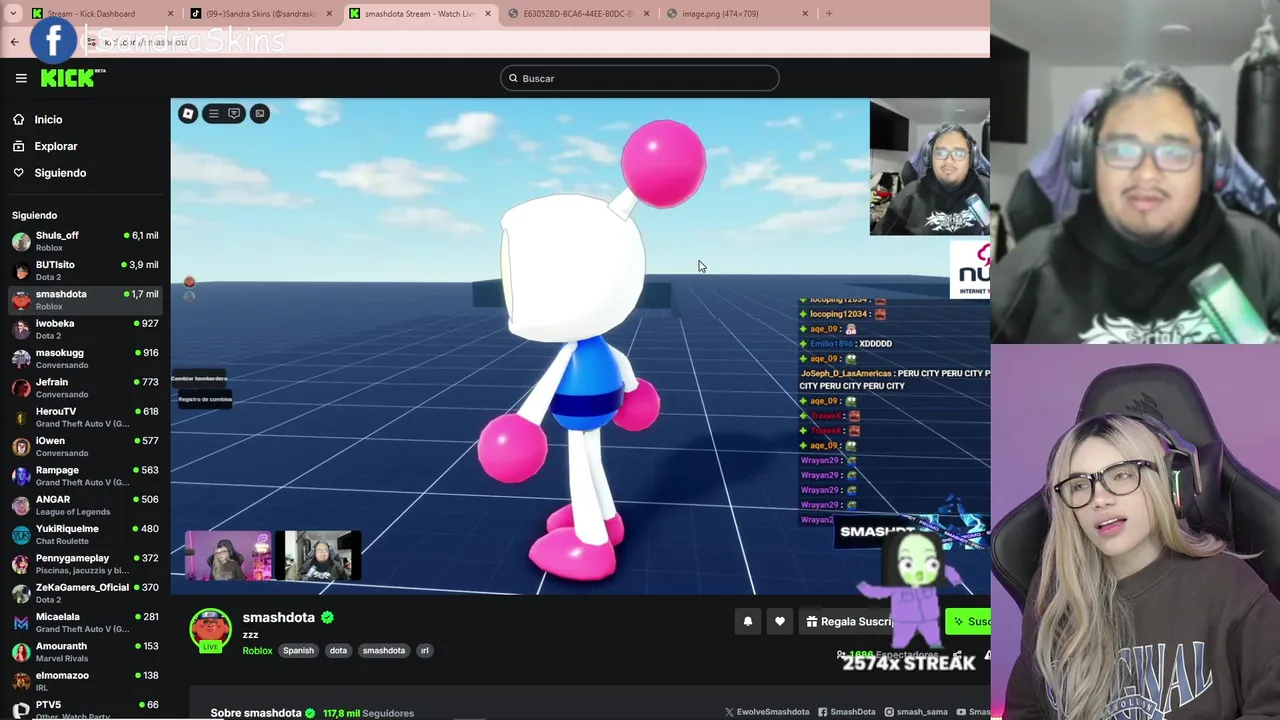Open the YukiRiquelme channel
1280x720 pixels.
click(x=85, y=534)
